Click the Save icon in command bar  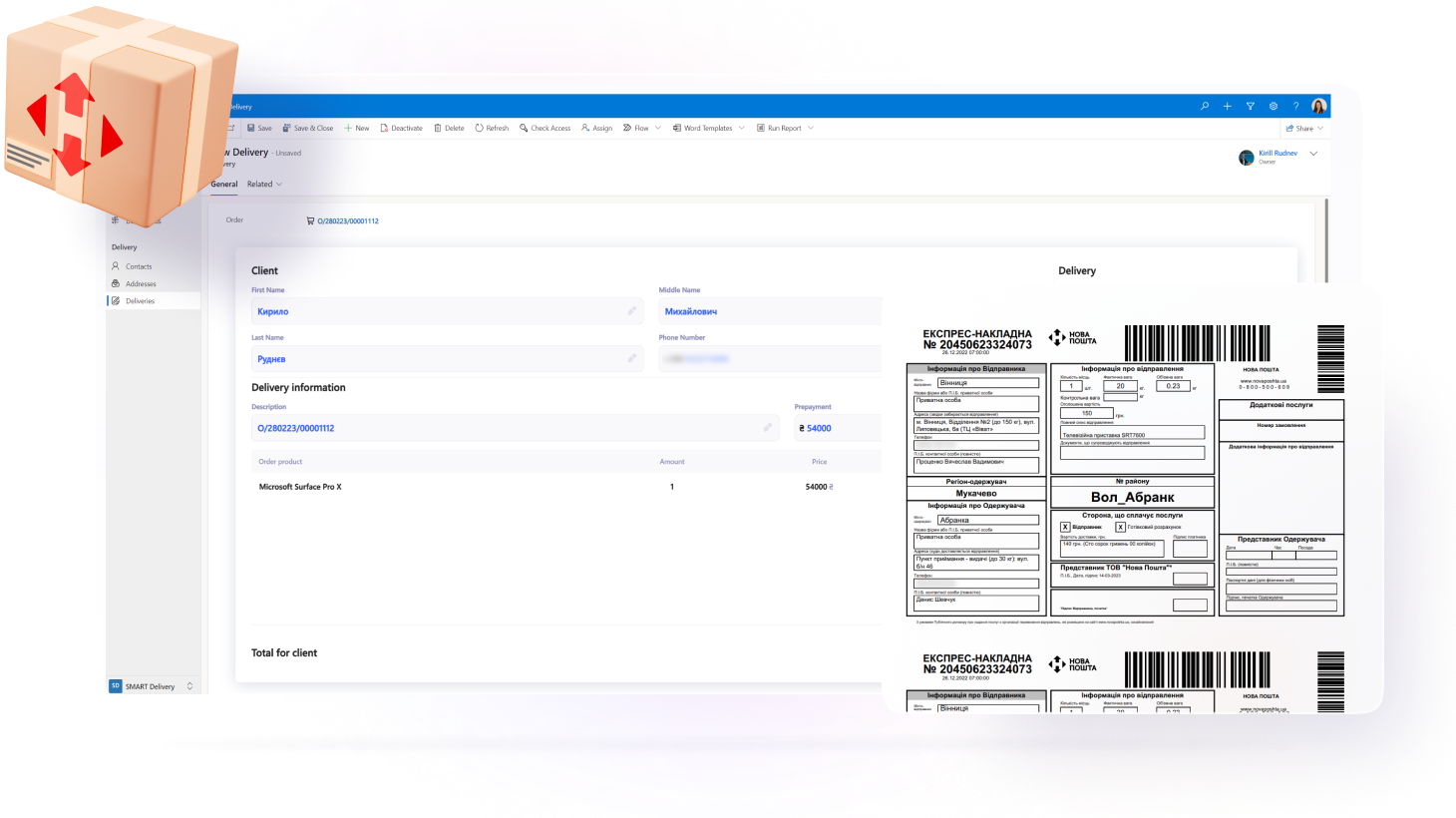[251, 128]
